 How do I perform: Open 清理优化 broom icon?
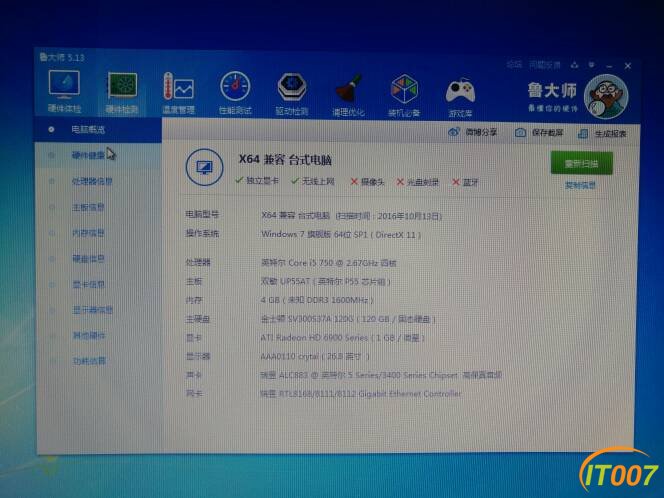348,88
